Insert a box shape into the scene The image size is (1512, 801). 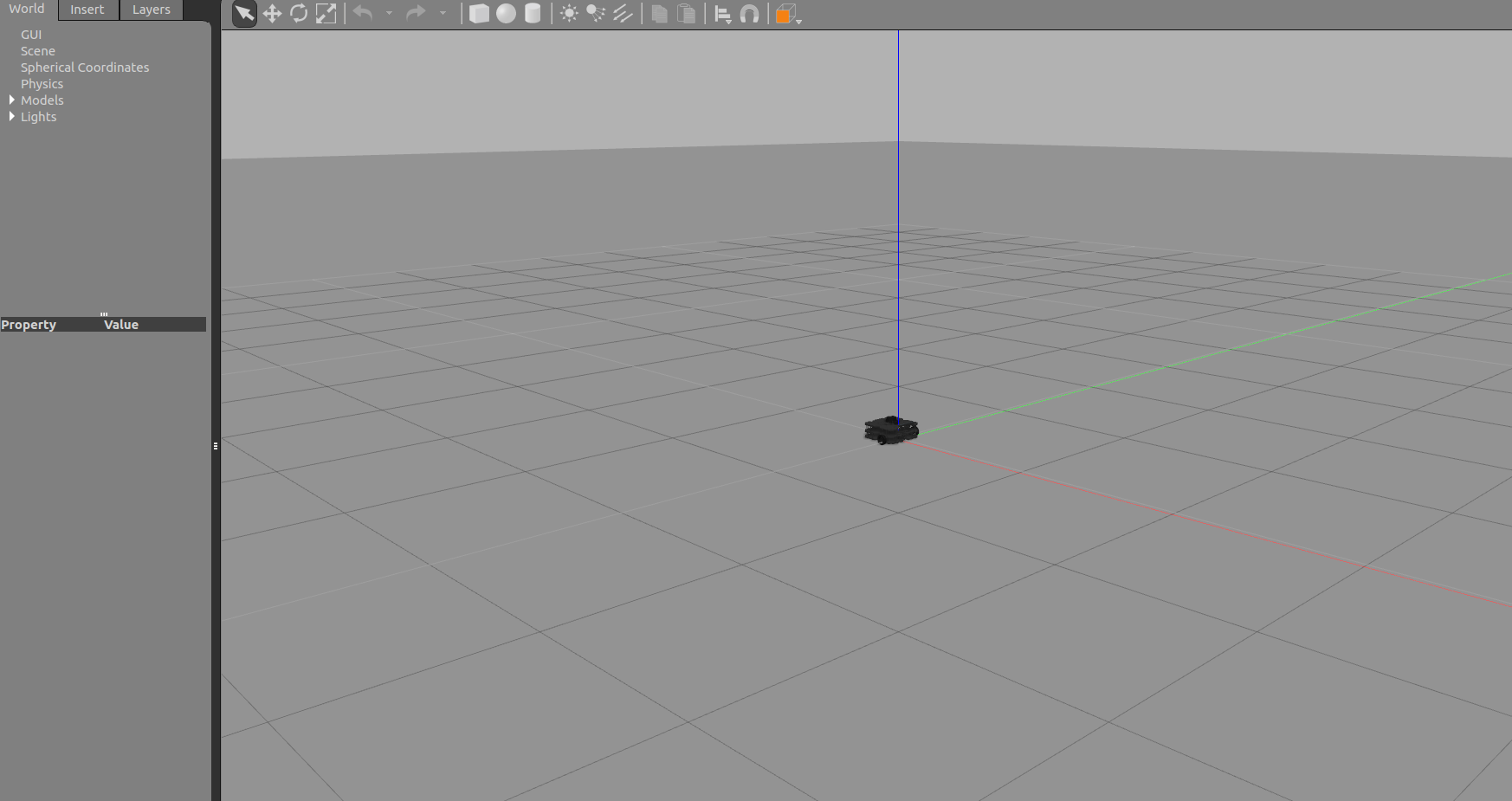click(479, 14)
